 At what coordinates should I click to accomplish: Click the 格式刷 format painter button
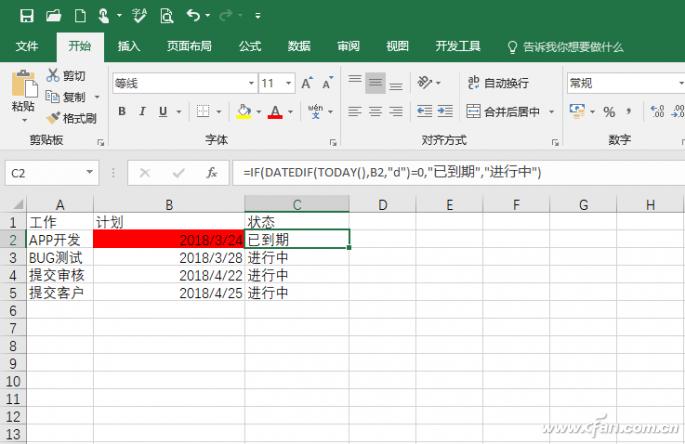coord(72,118)
